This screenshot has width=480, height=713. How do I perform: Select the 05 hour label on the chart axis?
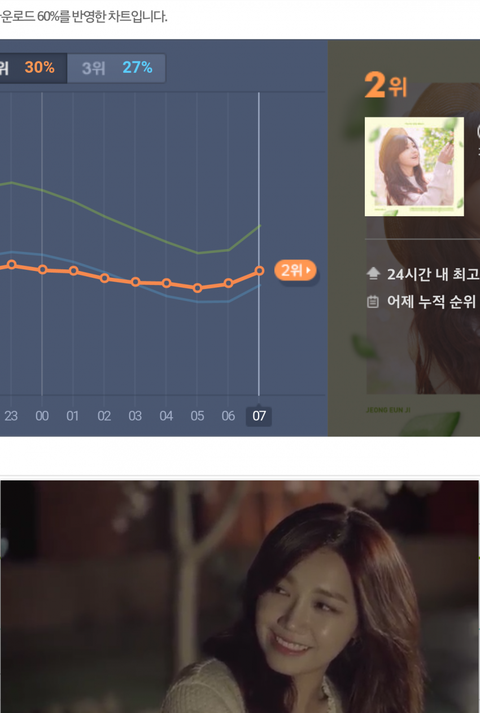197,416
